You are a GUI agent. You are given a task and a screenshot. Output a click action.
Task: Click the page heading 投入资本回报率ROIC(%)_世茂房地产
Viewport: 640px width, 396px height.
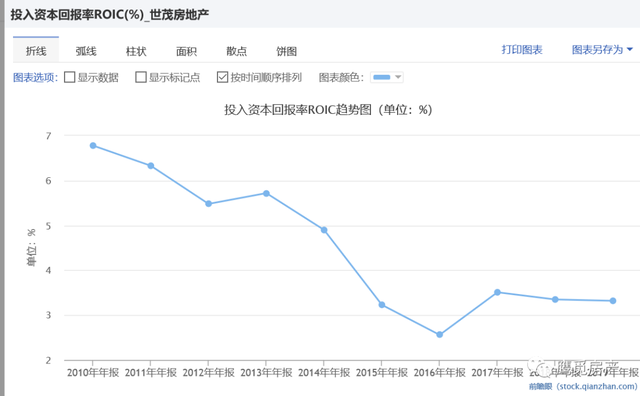click(x=110, y=14)
